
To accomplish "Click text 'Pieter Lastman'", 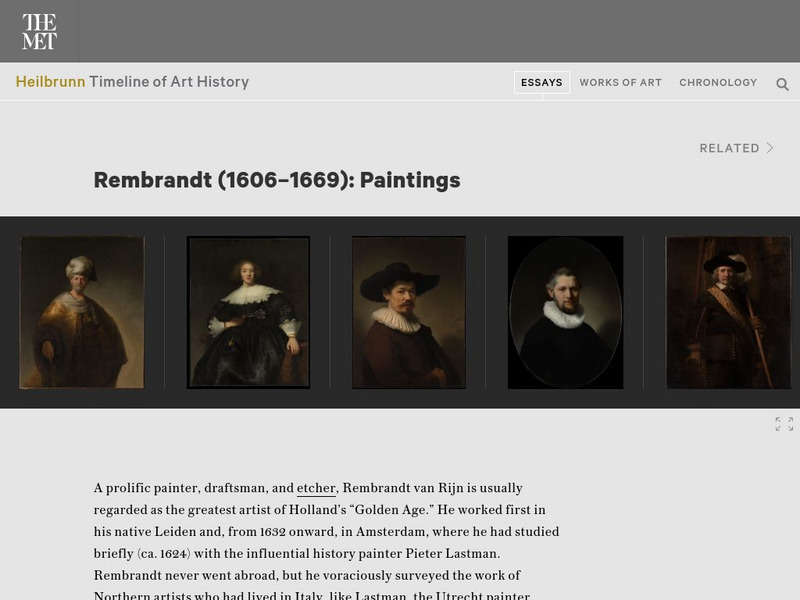I will tap(451, 554).
